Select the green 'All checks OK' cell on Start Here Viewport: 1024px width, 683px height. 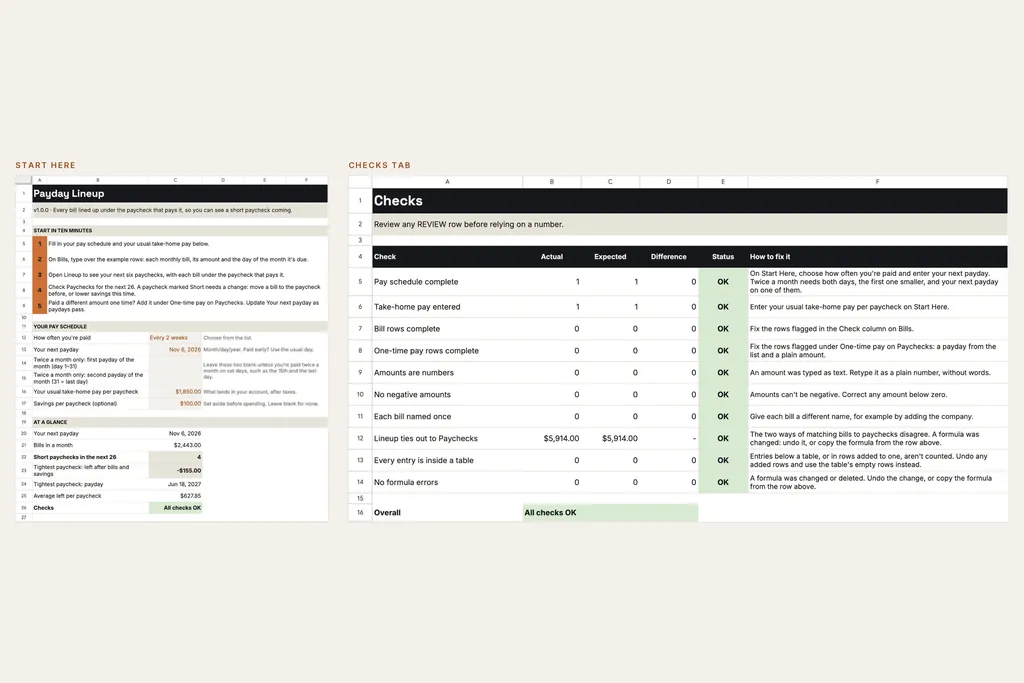175,507
